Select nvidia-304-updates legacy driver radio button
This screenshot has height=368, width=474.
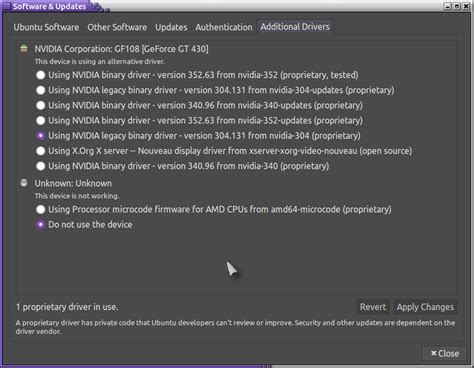(x=41, y=90)
